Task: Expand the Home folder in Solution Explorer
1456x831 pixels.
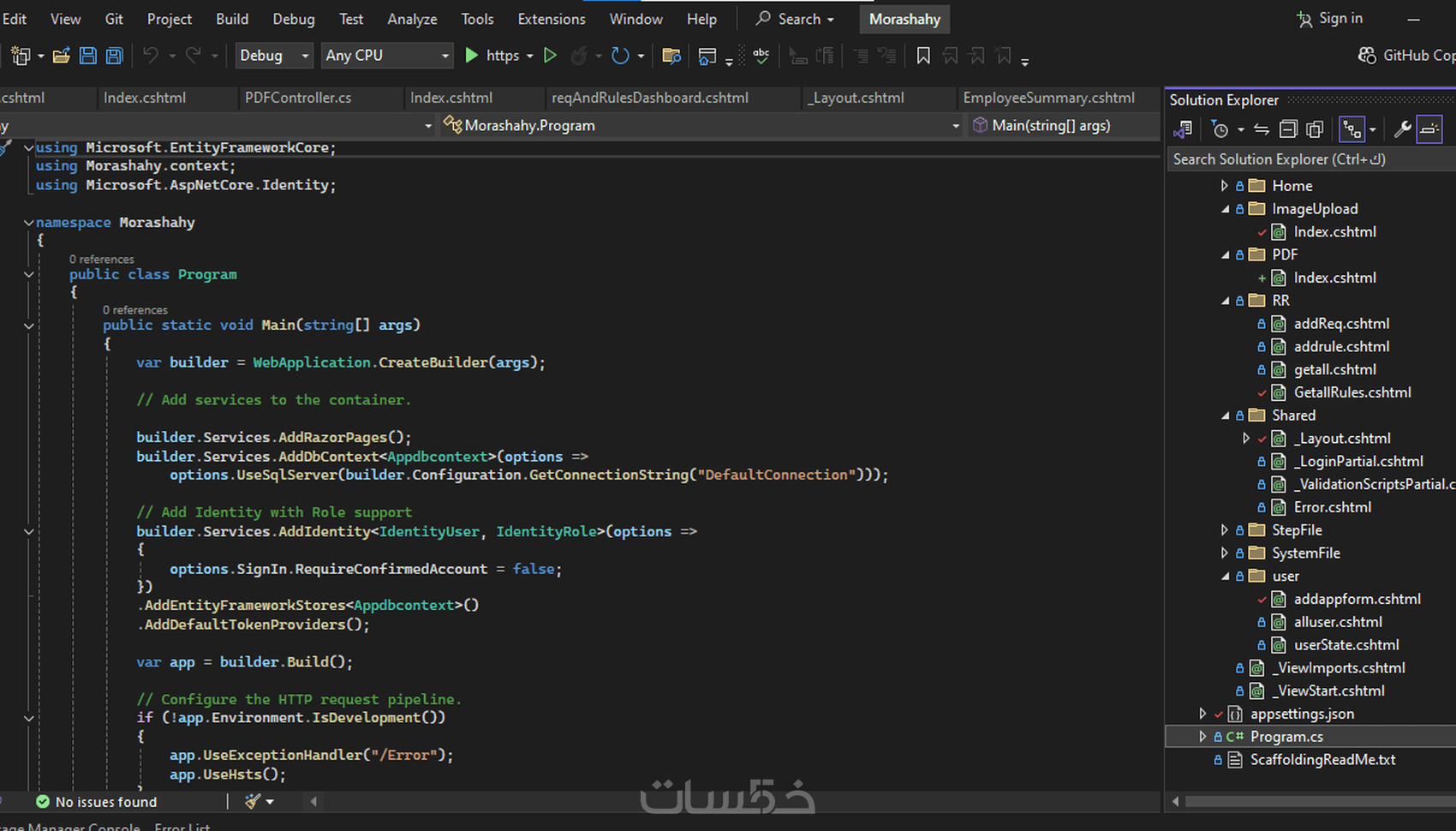Action: (x=1224, y=186)
